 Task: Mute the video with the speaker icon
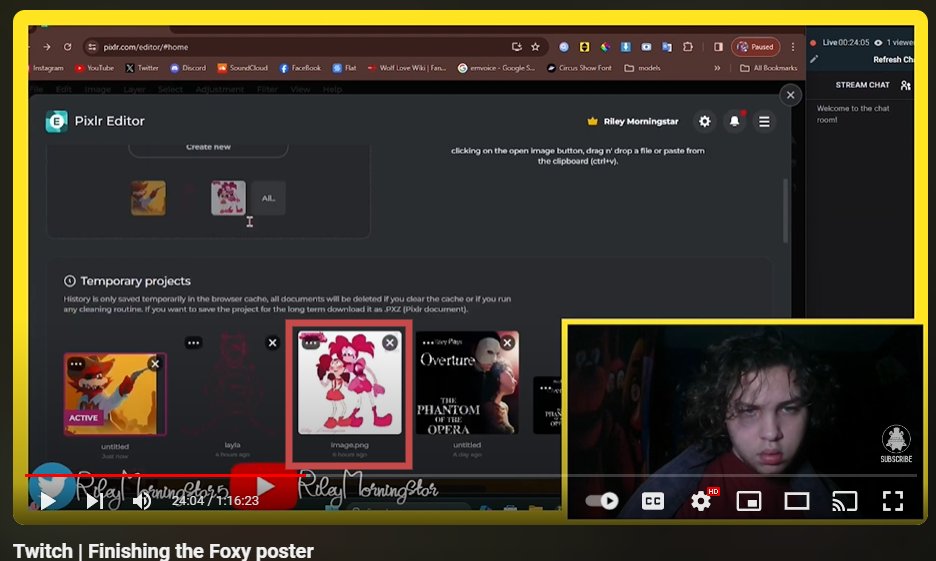(141, 501)
